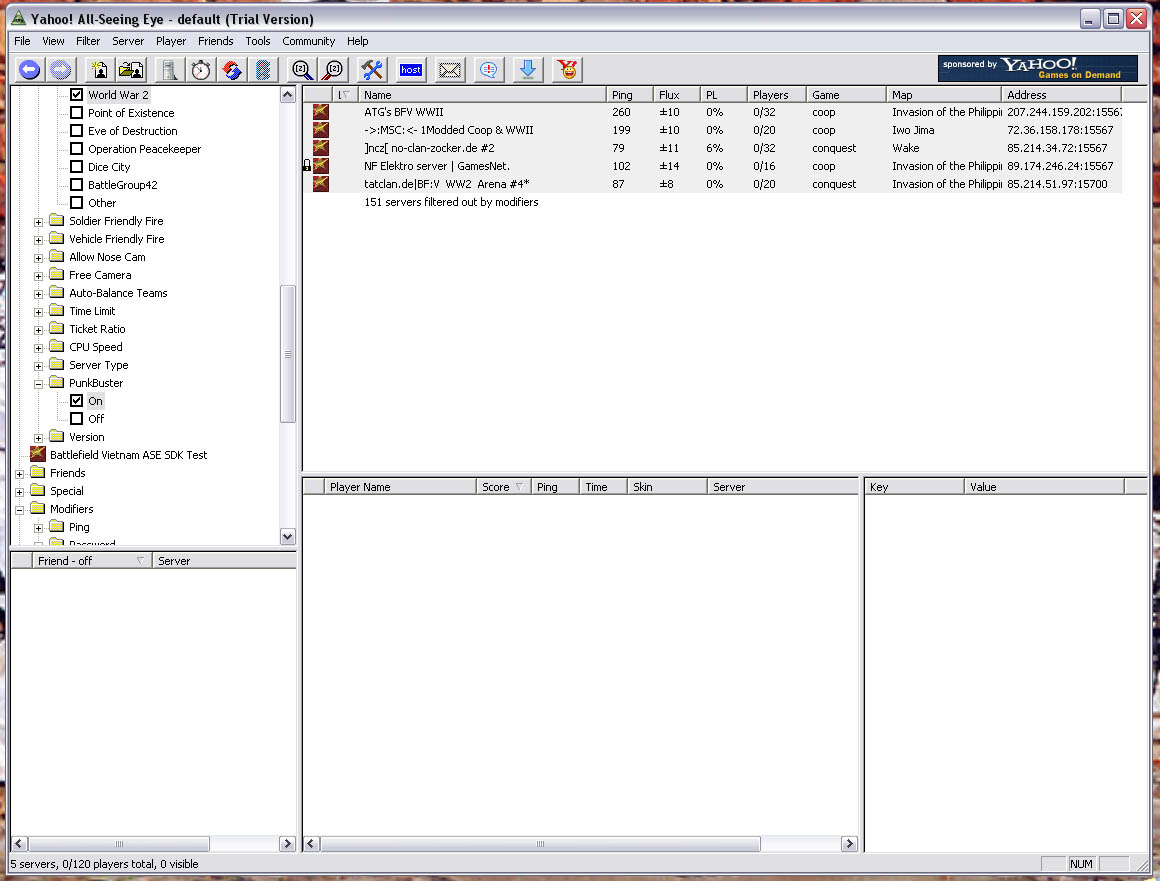Select the tatclan.de BF:V WW2 Arena server row
The height and width of the screenshot is (881, 1160).
446,184
